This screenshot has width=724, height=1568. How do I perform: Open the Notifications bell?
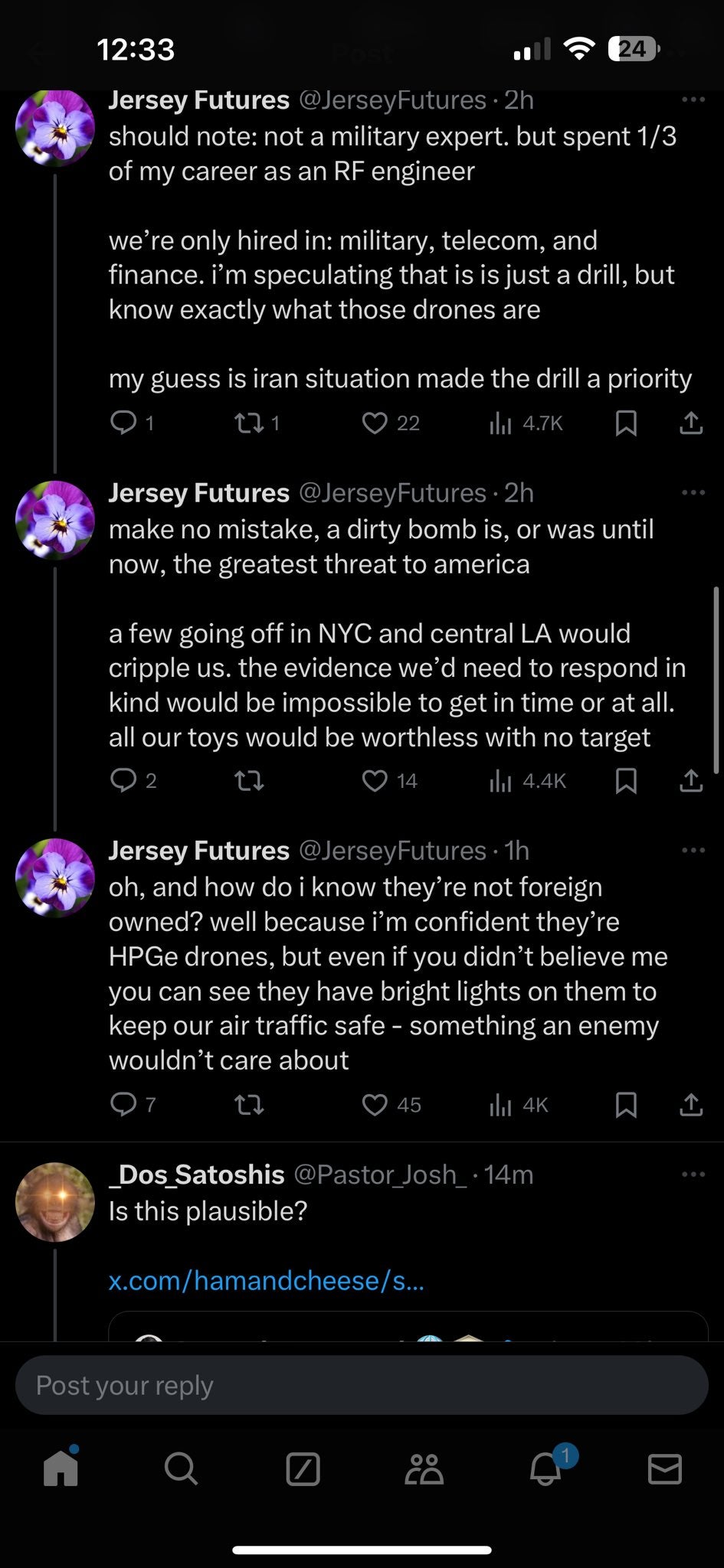click(545, 1468)
